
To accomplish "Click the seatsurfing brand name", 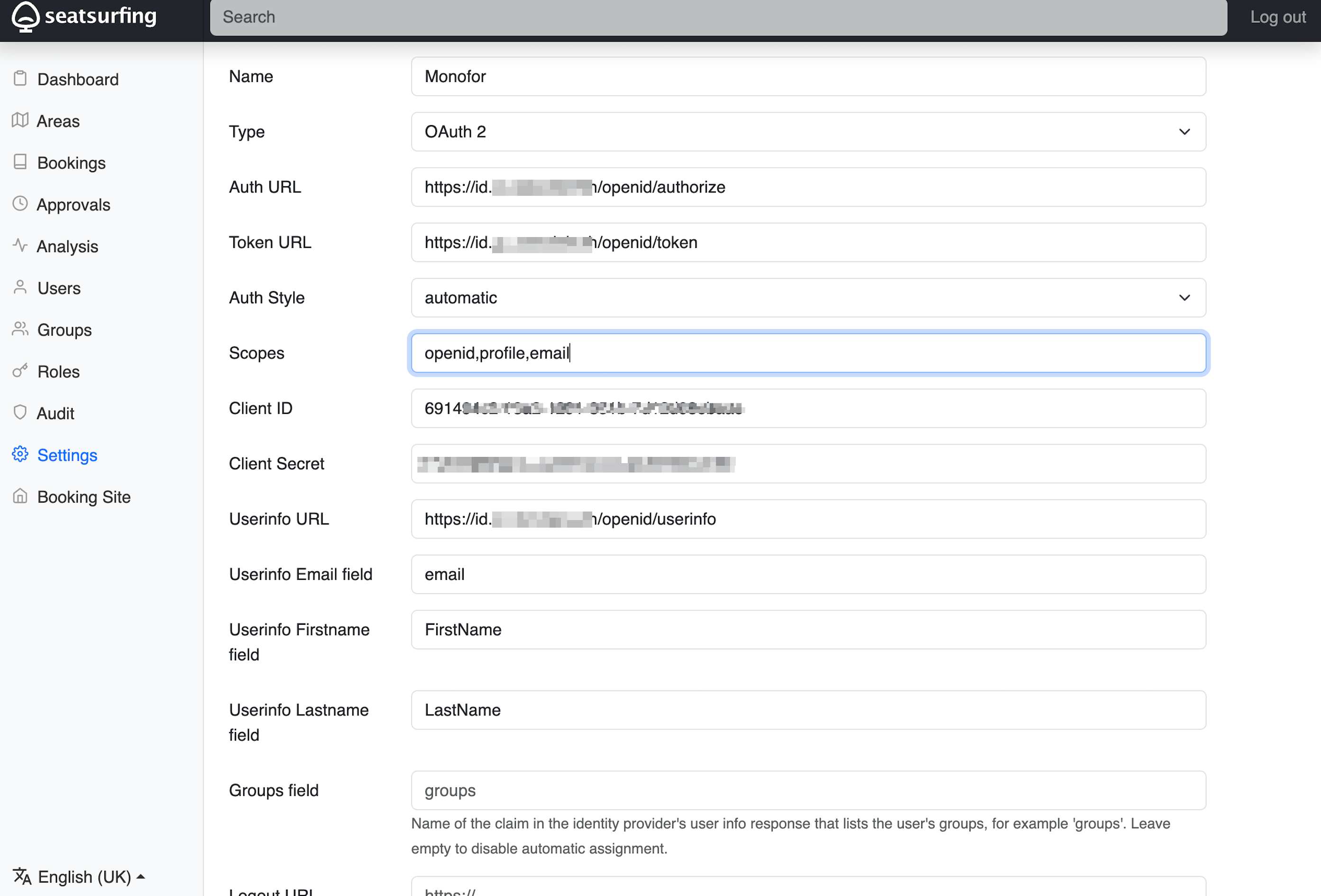I will (x=100, y=16).
